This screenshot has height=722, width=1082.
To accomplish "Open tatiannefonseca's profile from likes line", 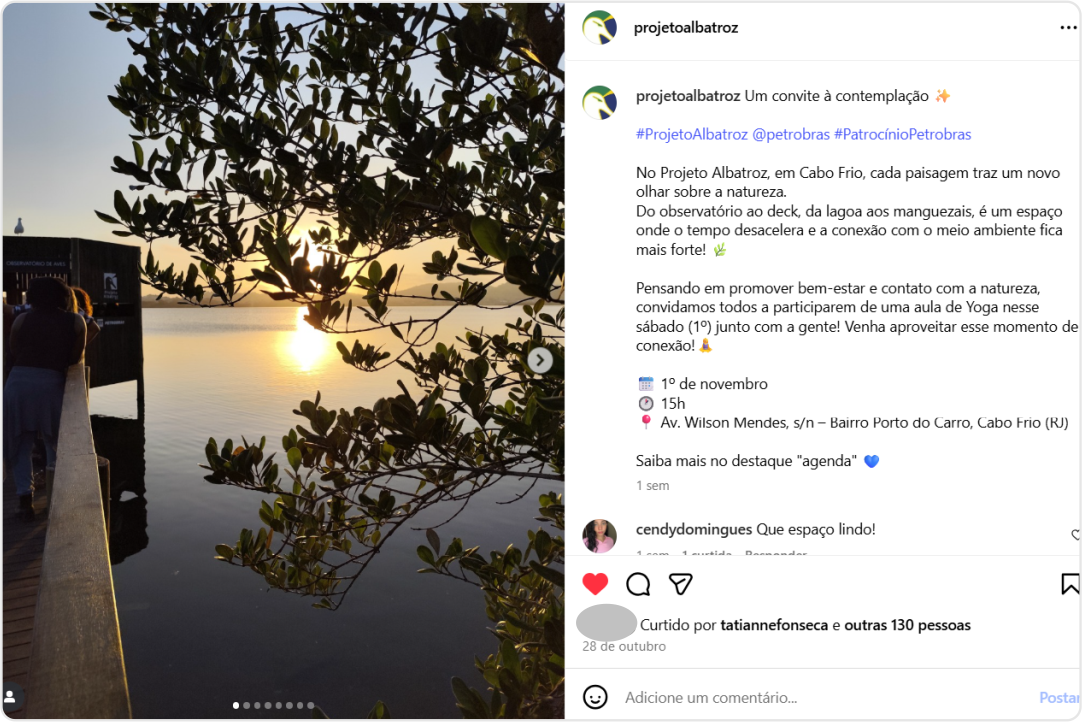I will (773, 625).
